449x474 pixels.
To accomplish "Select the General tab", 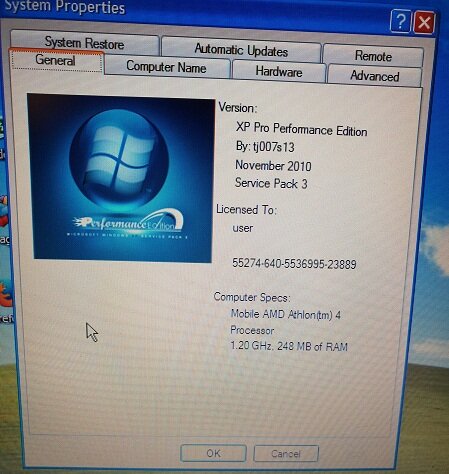I will 56,60.
